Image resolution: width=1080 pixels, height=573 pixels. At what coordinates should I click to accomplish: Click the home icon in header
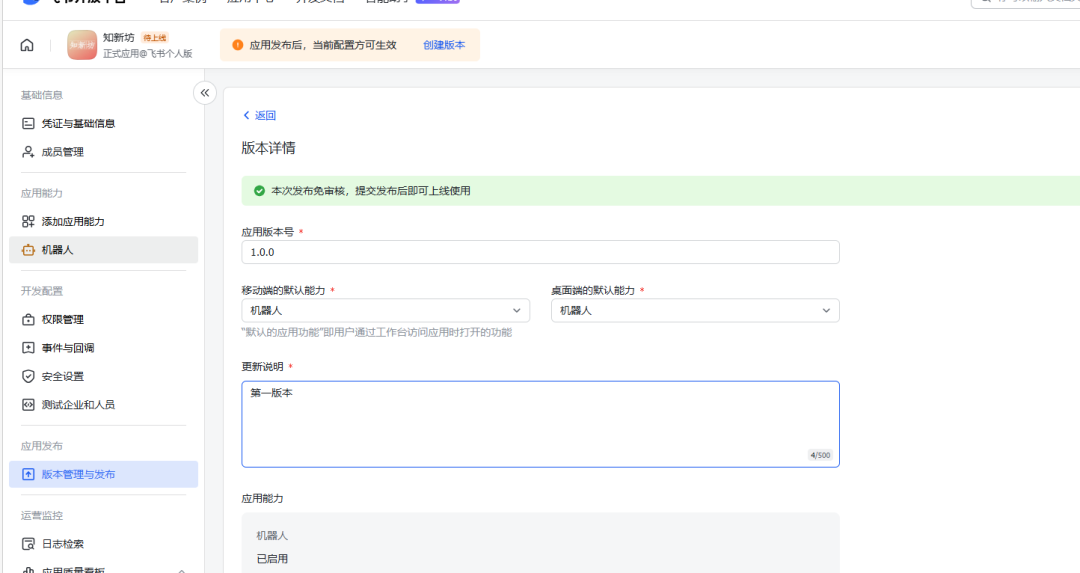pos(27,45)
